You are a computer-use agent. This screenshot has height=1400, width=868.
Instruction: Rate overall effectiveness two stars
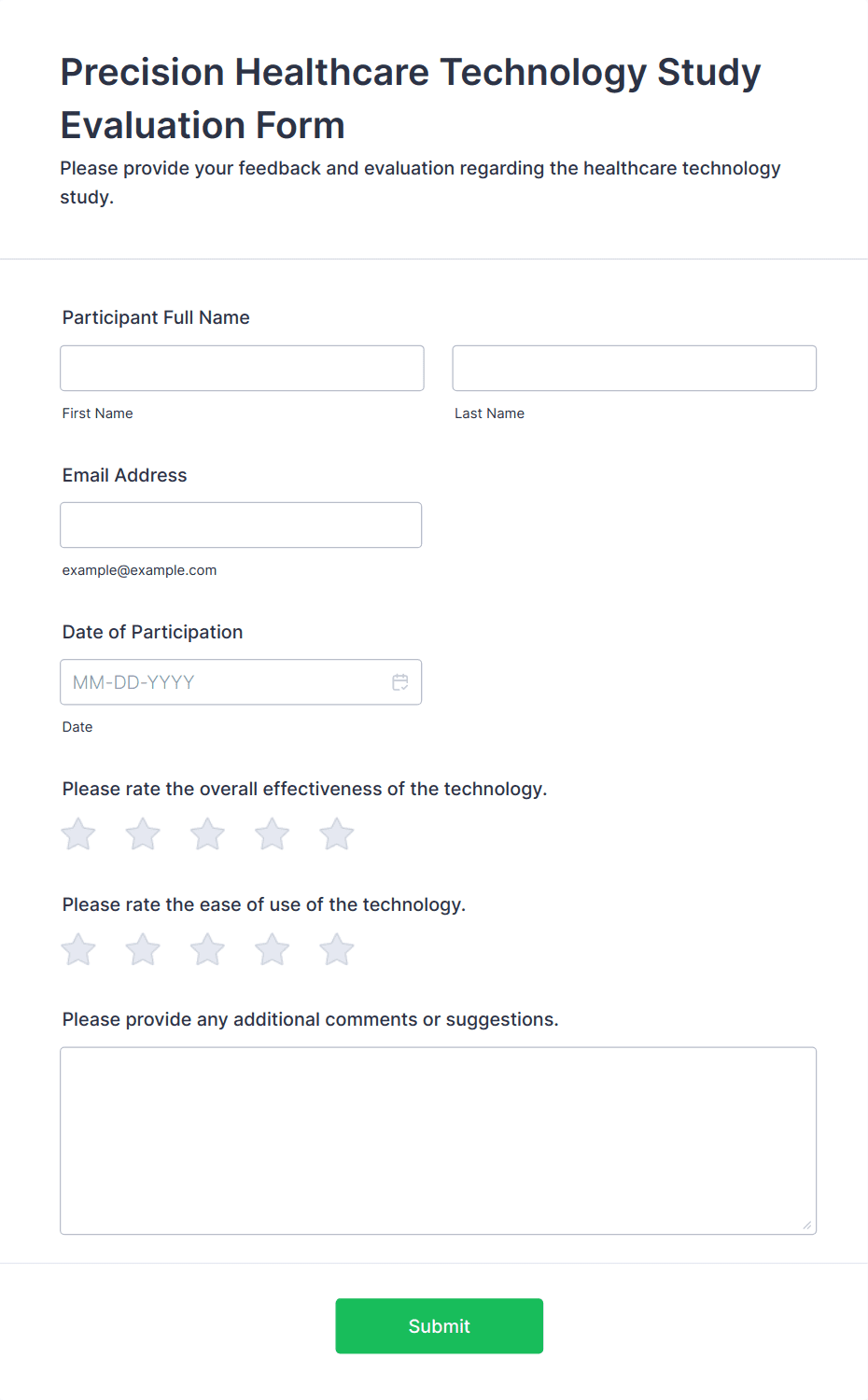[x=143, y=834]
